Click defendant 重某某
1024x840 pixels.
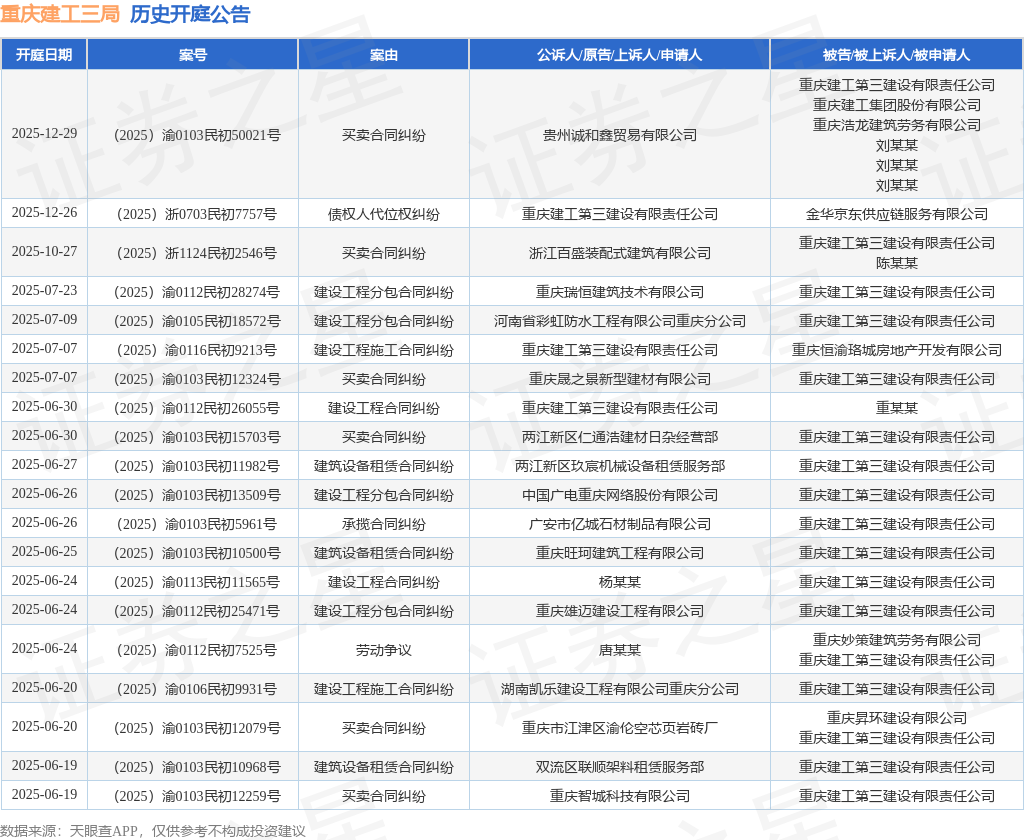(897, 408)
